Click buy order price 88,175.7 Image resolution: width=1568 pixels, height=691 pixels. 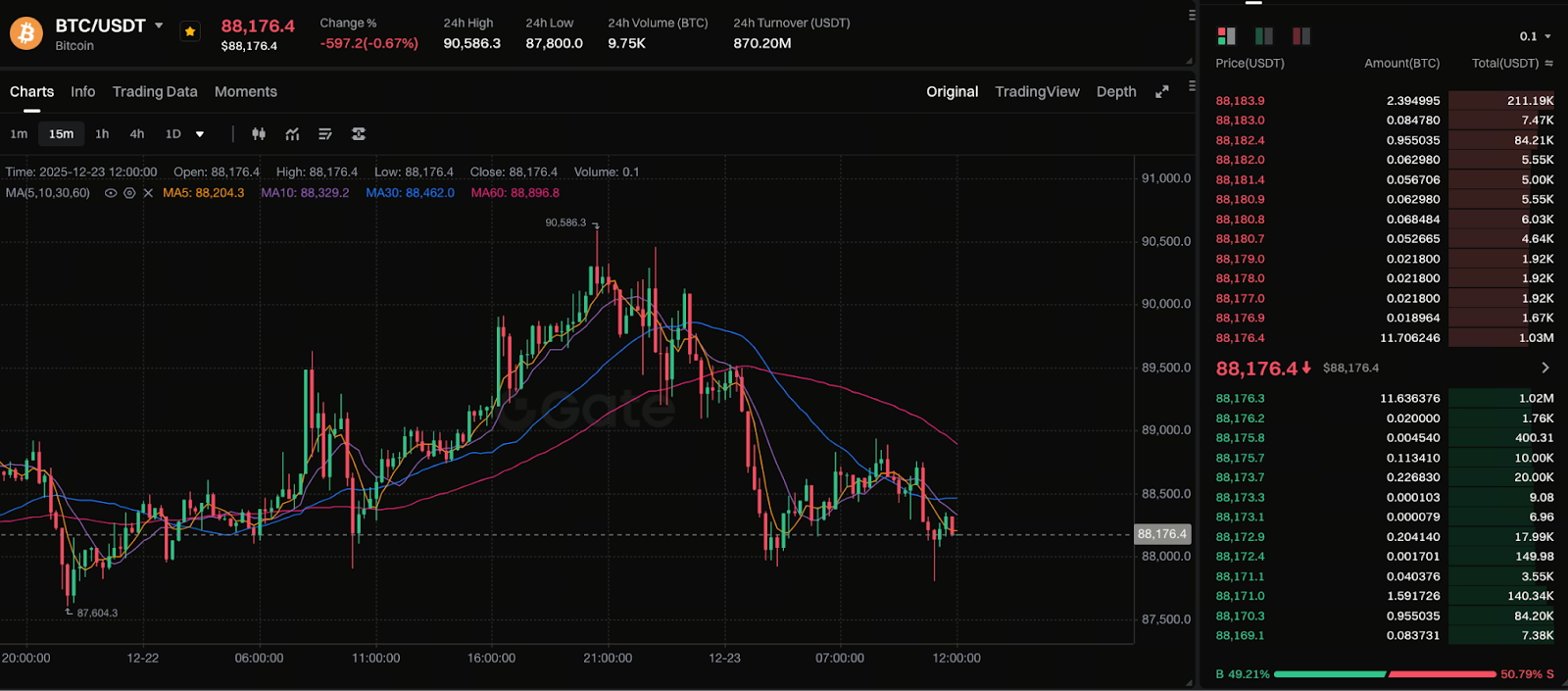pos(1240,458)
